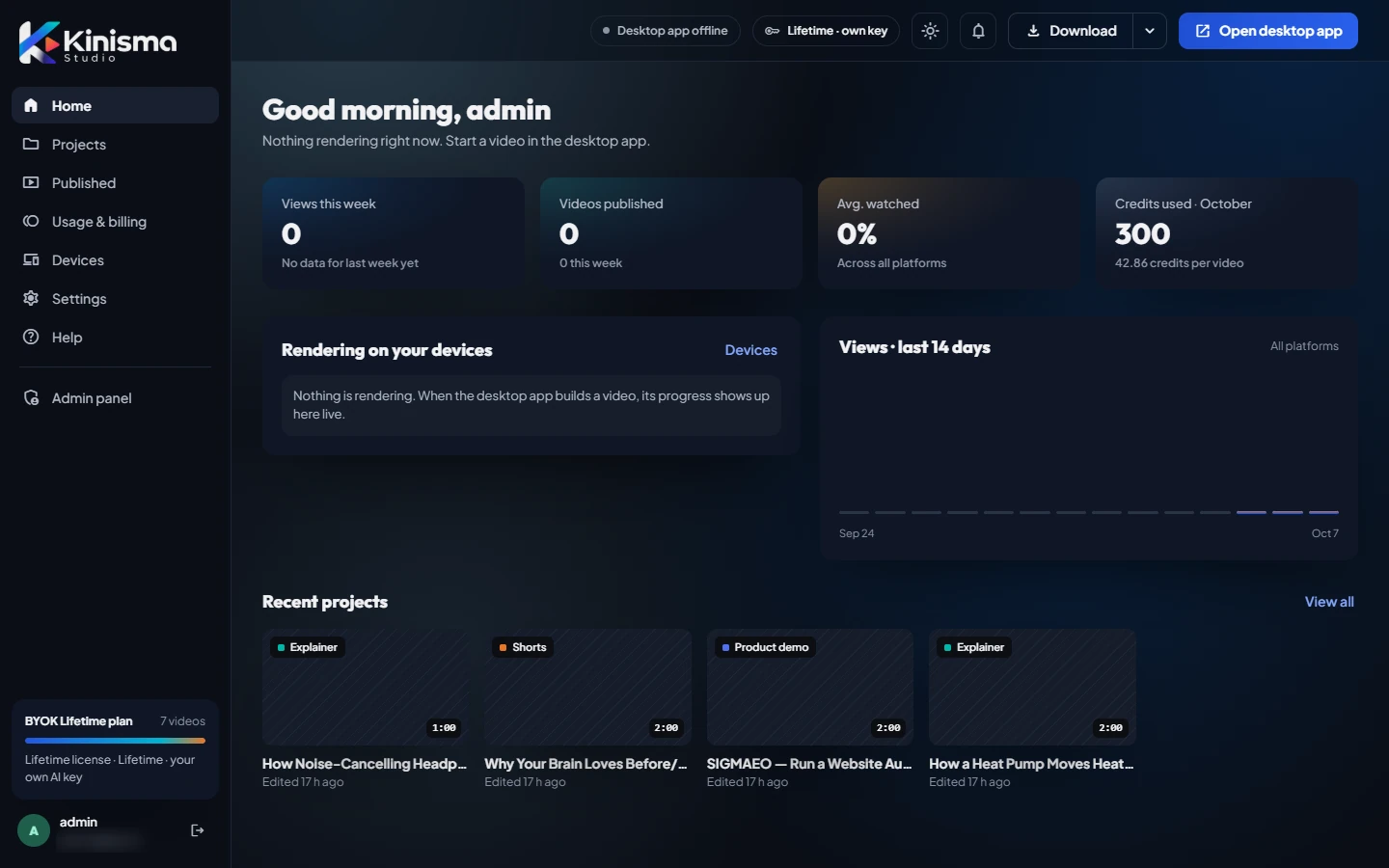Click the lifetime plan usage progress bar
This screenshot has height=868, width=1389.
(115, 741)
